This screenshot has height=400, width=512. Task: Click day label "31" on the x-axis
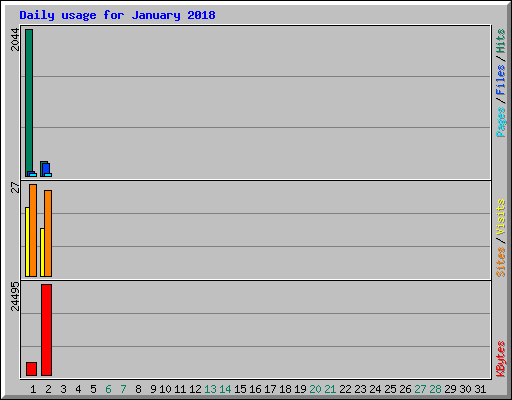click(480, 389)
